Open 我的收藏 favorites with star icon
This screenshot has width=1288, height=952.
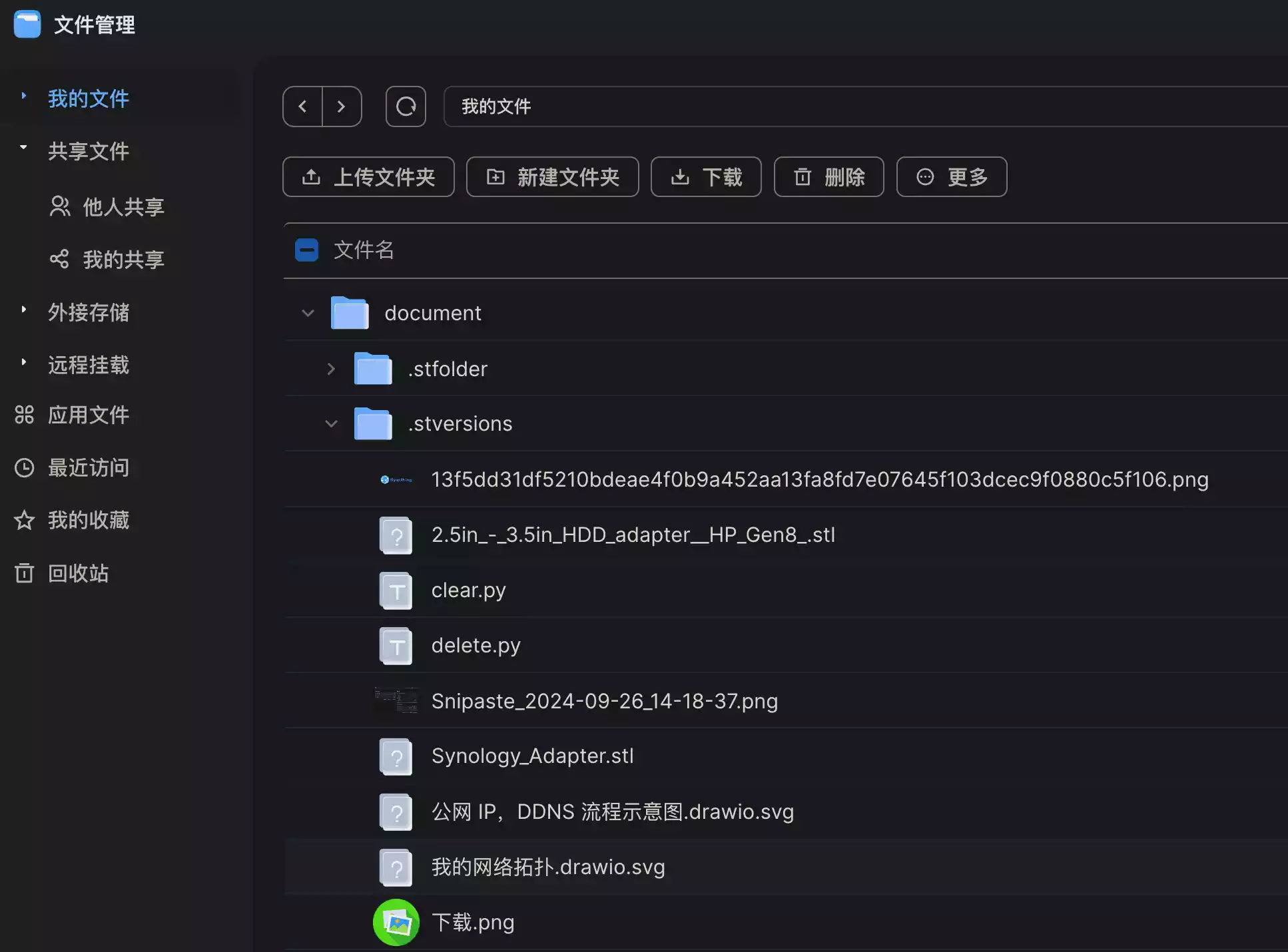88,520
